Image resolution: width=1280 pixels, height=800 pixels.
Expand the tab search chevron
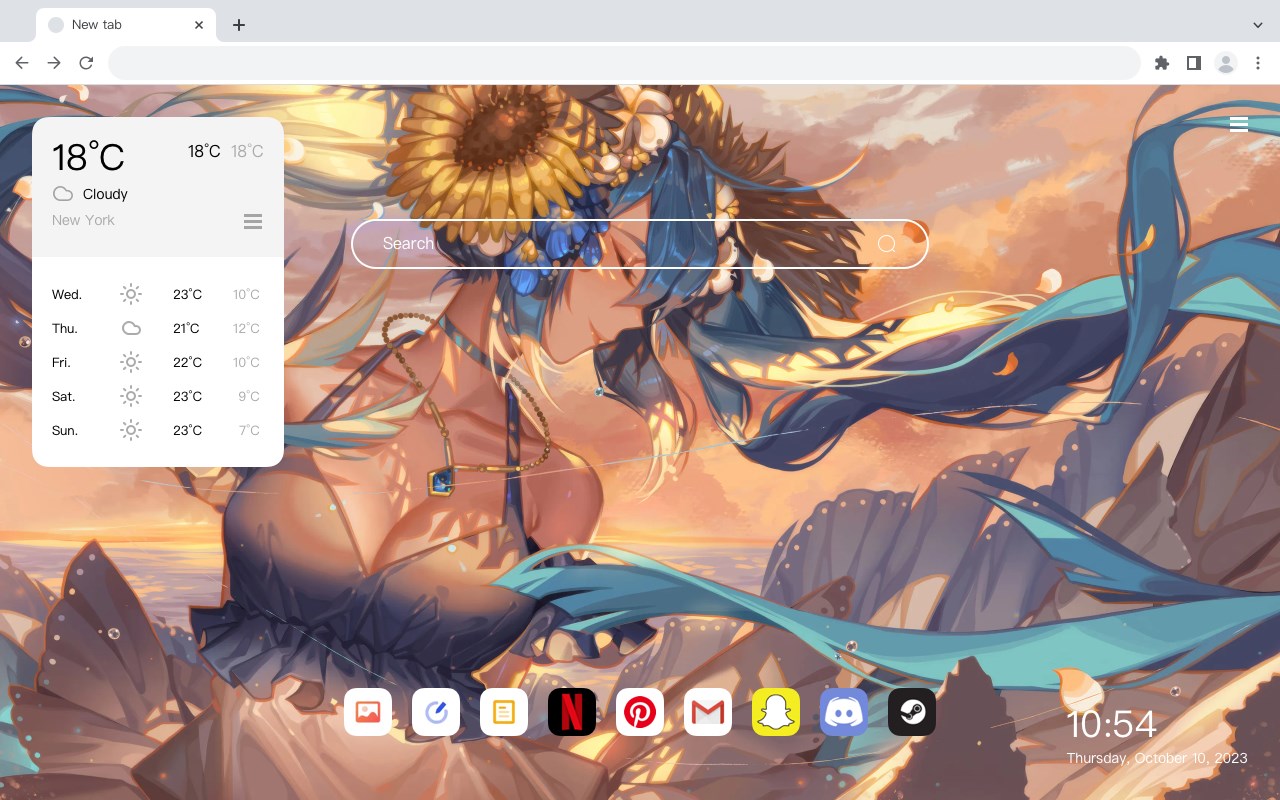point(1258,25)
